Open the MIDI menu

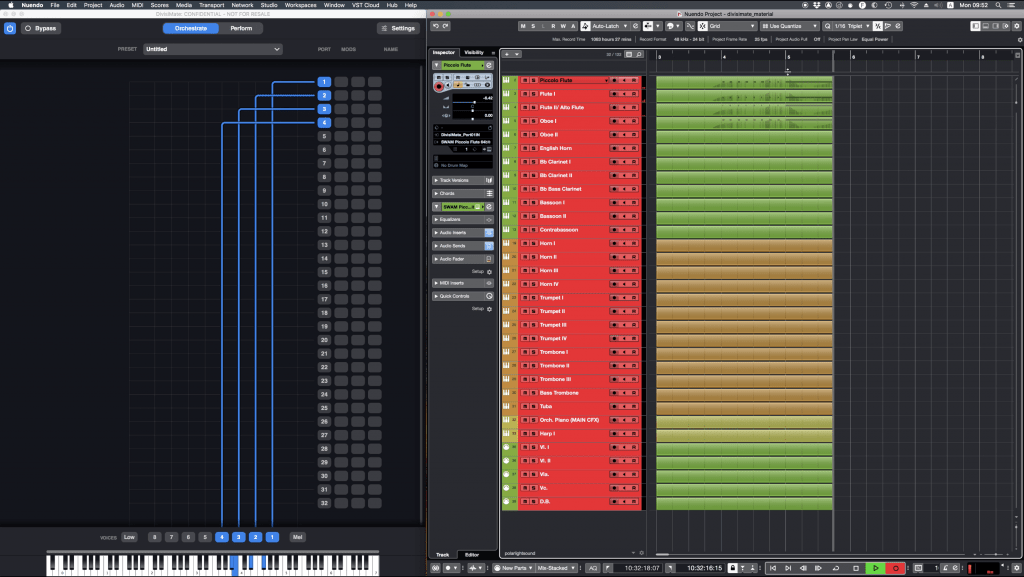137,5
